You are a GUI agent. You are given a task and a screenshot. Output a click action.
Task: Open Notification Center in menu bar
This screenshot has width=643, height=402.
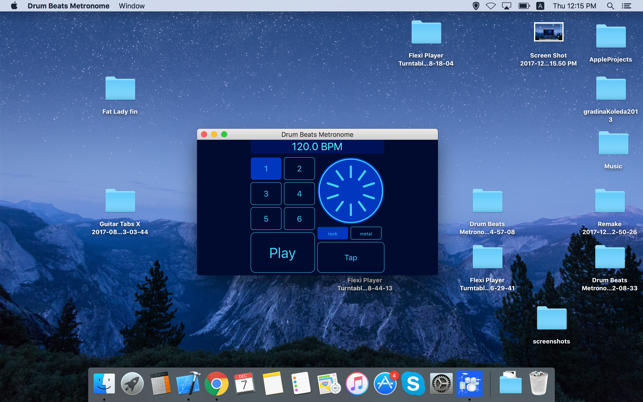[626, 6]
